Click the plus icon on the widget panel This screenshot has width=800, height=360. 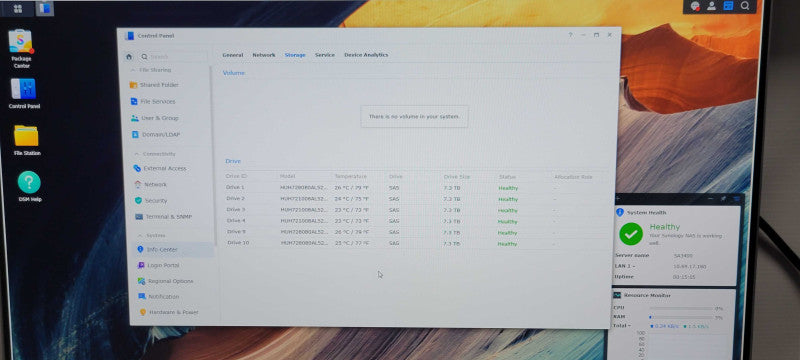[618, 198]
